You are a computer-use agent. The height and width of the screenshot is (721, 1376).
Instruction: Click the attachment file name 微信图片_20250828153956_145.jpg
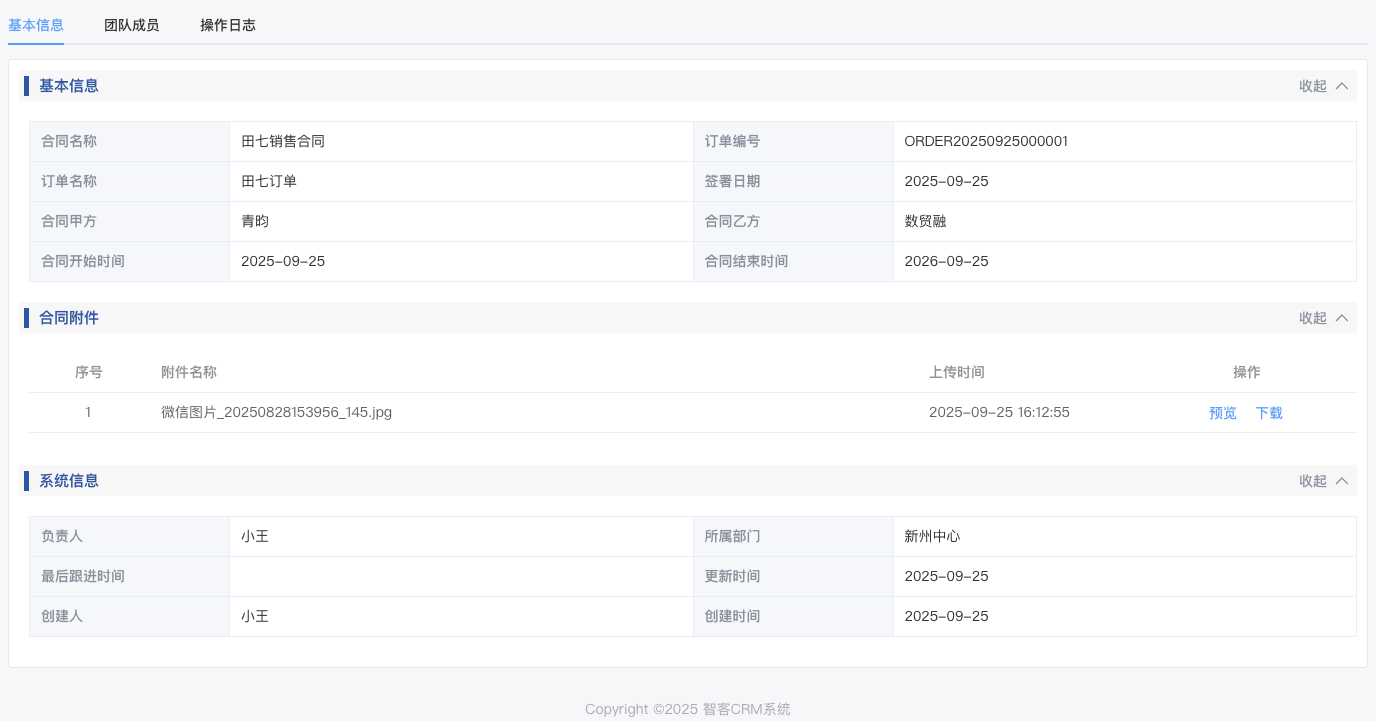[276, 412]
